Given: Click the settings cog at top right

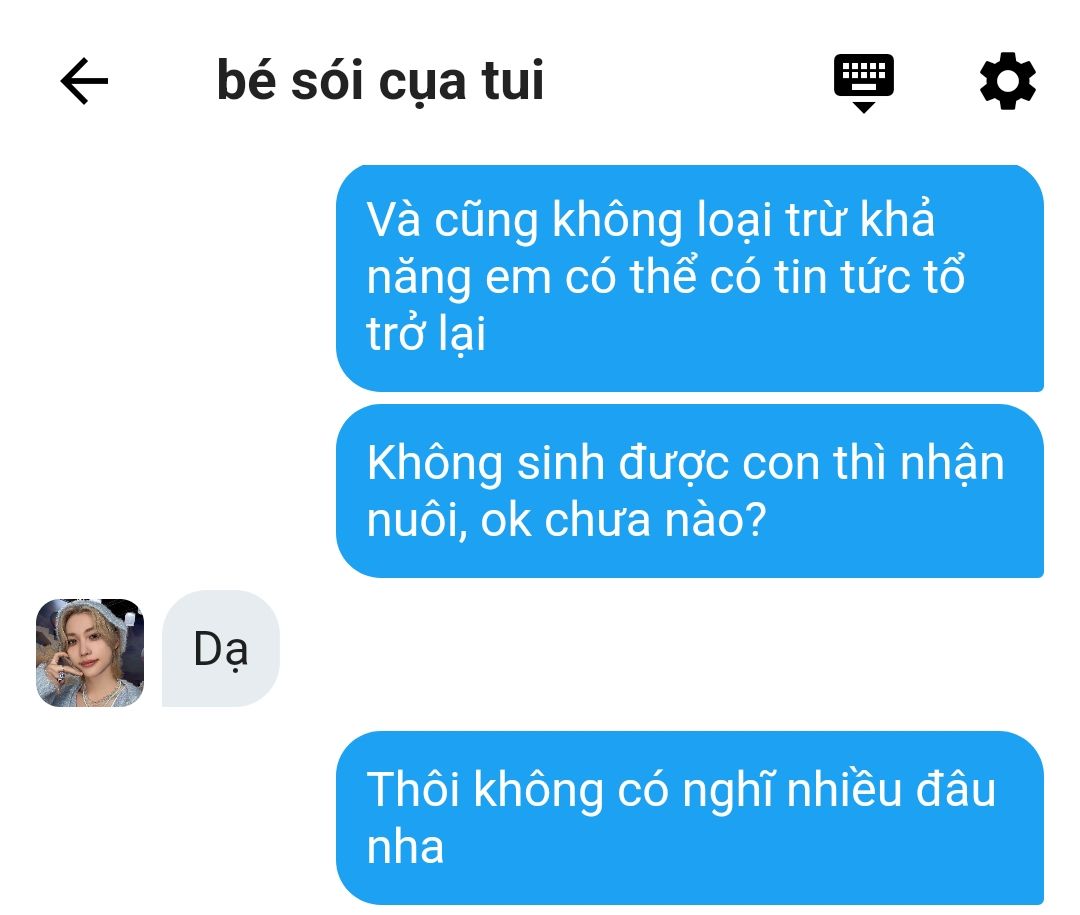Looking at the screenshot, I should [1008, 81].
